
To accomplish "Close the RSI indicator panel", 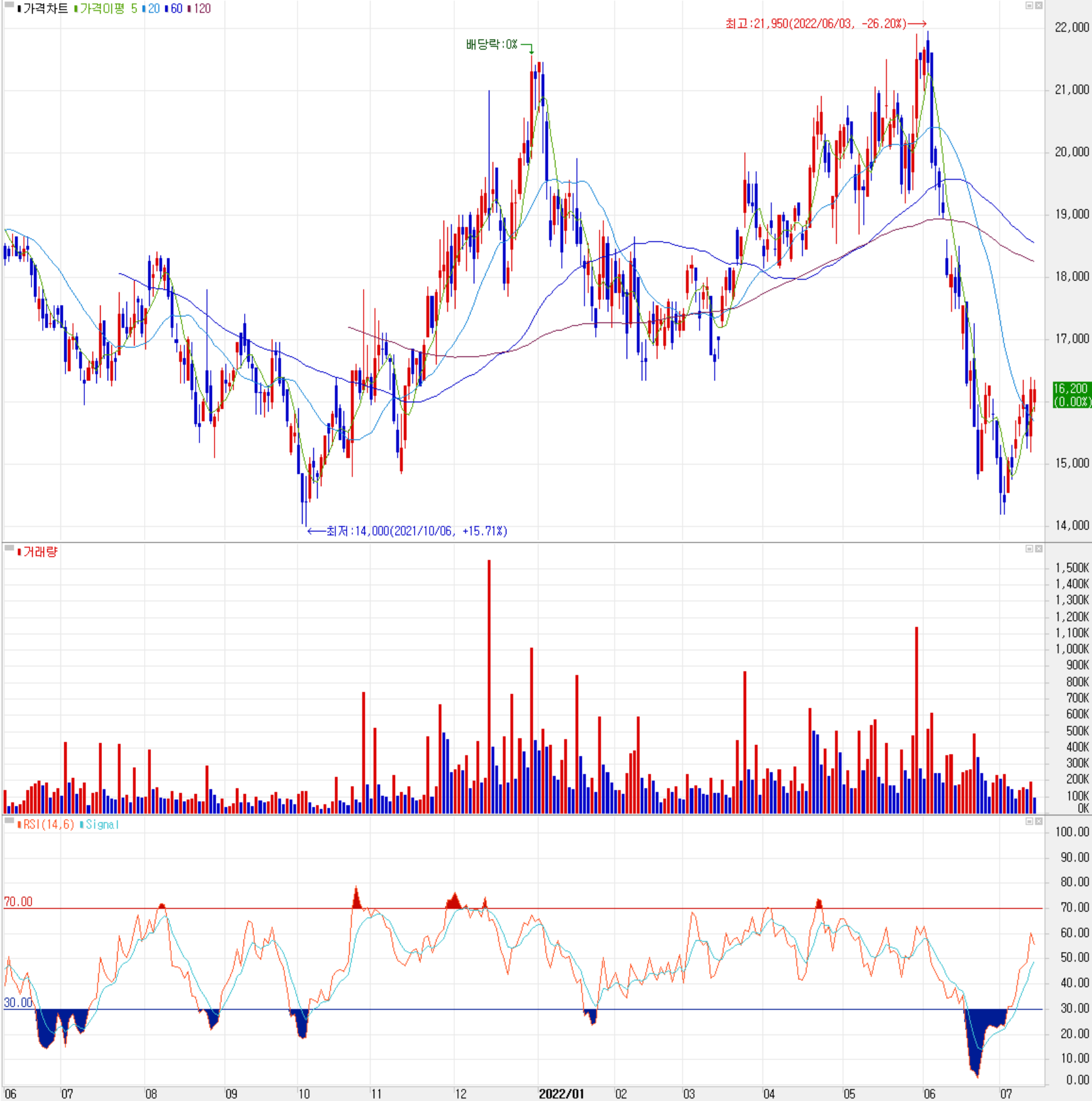I will pyautogui.click(x=1039, y=821).
